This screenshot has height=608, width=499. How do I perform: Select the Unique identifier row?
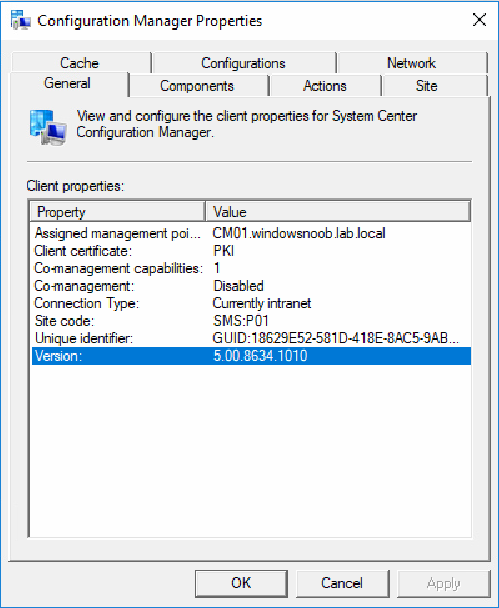click(x=251, y=338)
